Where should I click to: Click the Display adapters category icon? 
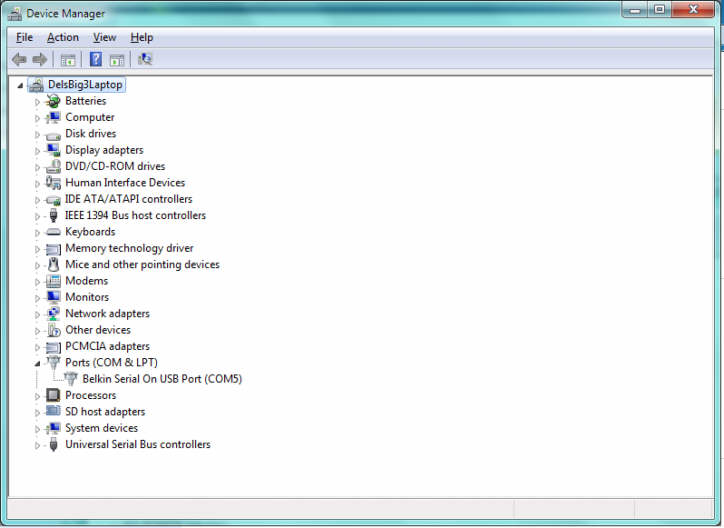point(54,150)
